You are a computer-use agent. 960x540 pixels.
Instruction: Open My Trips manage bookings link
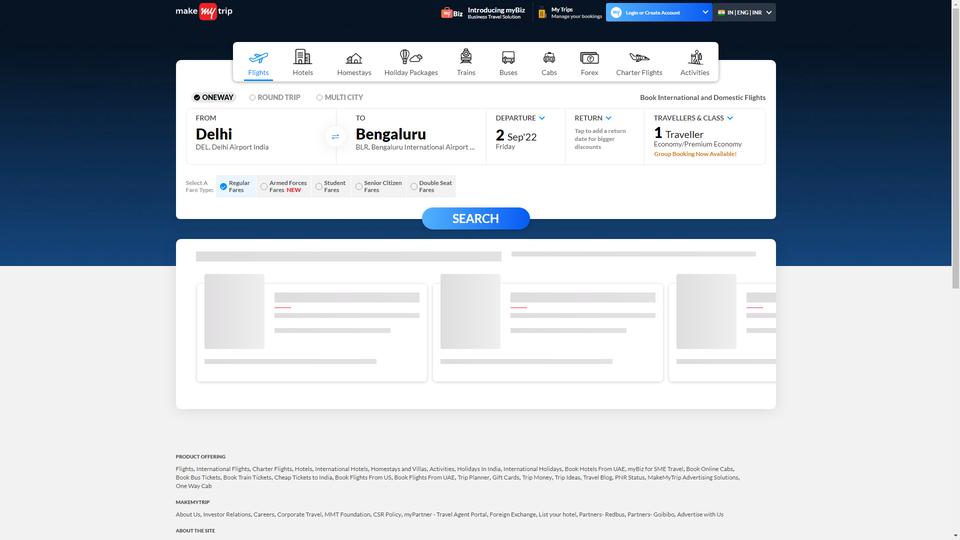[x=576, y=13]
